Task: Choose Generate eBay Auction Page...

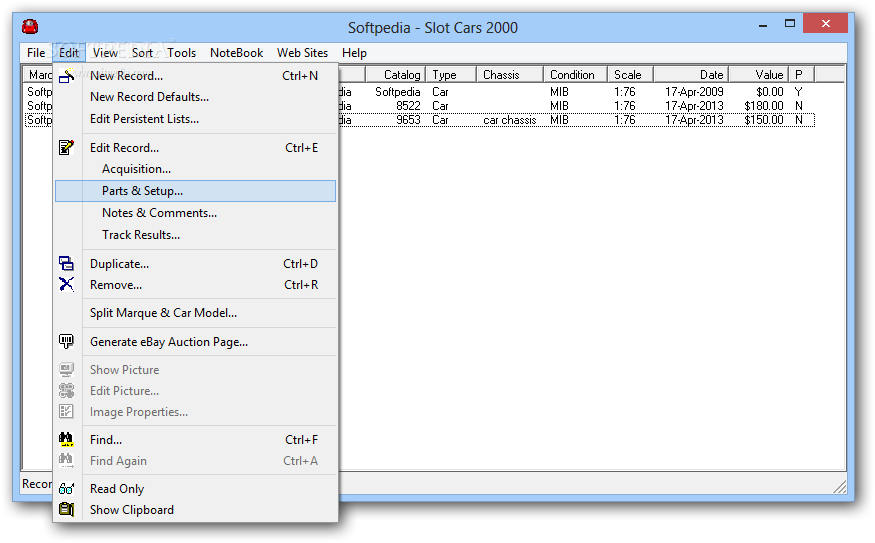Action: [195, 342]
